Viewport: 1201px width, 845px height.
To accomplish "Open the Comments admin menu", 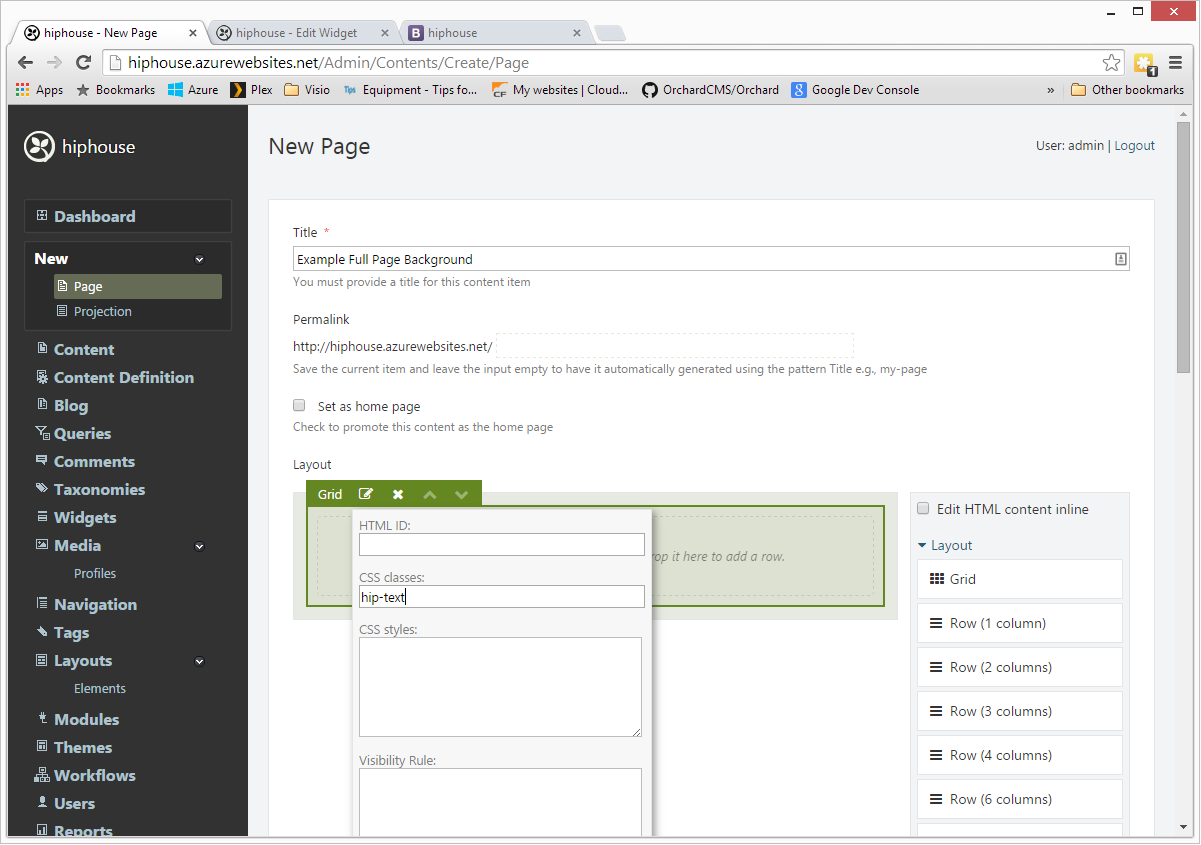I will point(94,461).
